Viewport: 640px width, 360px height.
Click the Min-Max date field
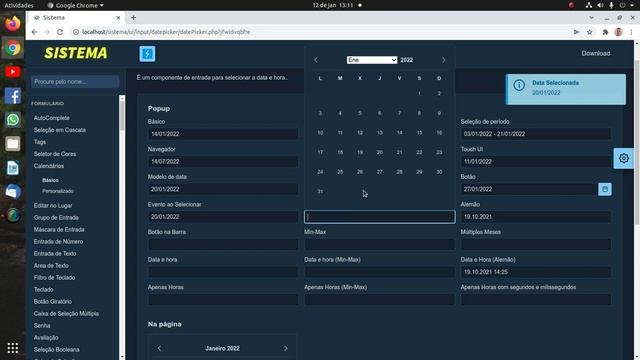380,244
